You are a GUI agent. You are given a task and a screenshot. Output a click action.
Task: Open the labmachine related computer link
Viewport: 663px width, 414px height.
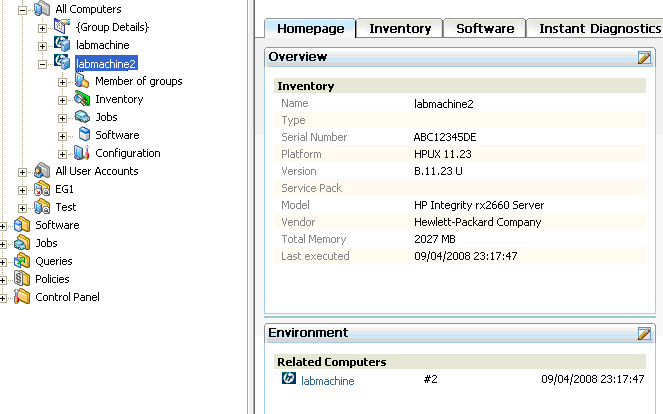[328, 381]
